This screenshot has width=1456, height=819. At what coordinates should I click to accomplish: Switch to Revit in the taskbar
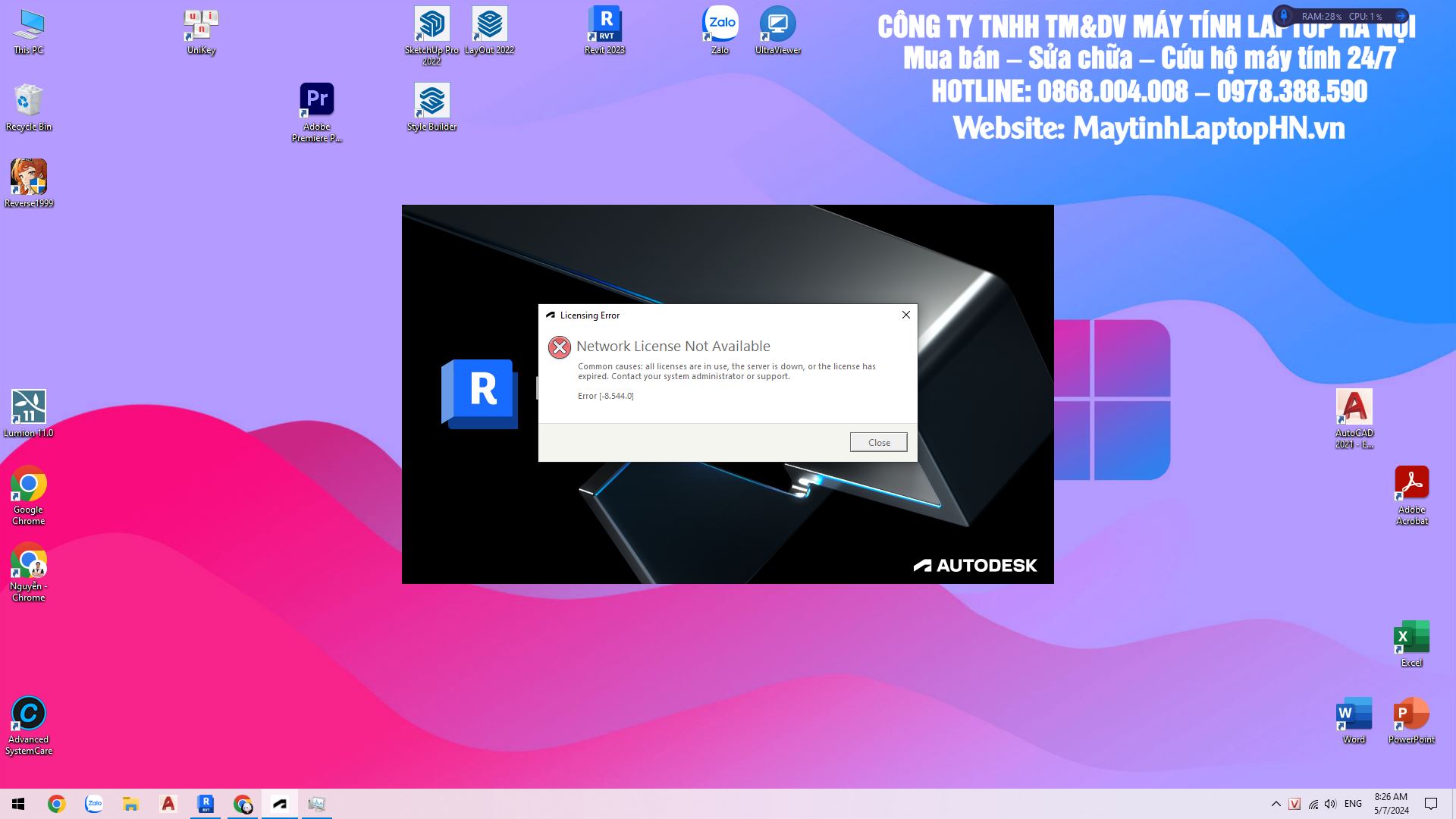(206, 804)
